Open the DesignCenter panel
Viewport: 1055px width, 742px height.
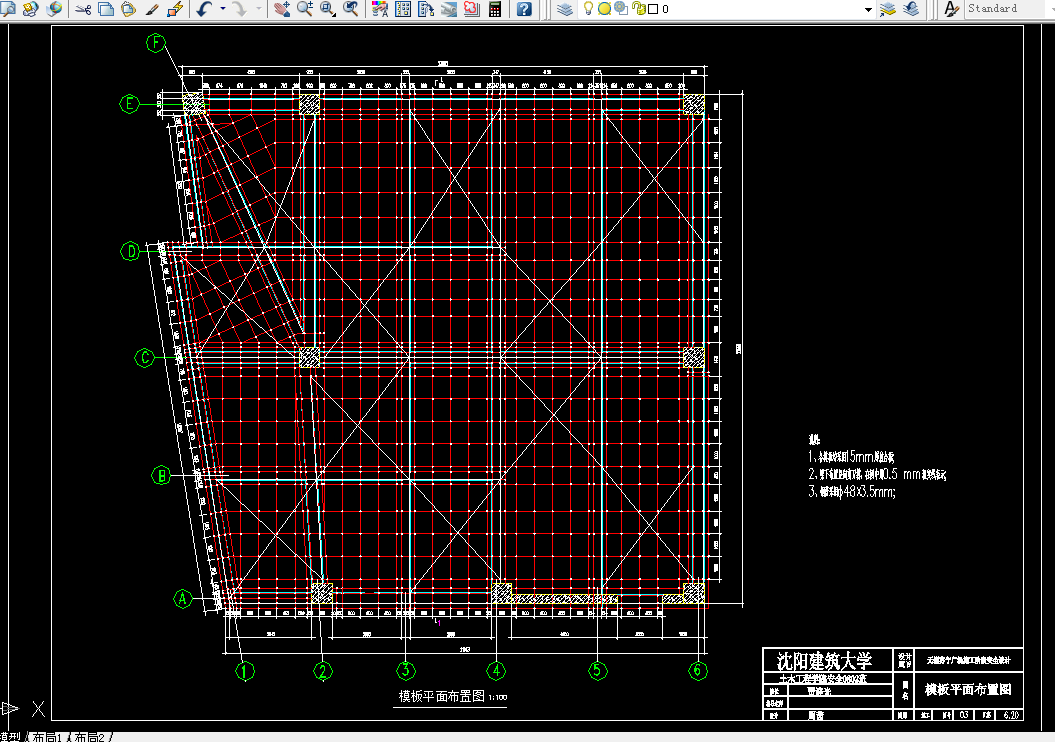[x=403, y=9]
